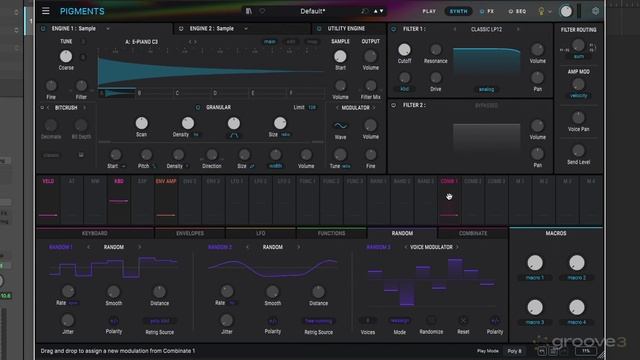Click the lightbulb sound design tips icon
Image resolution: width=640 pixels, height=360 pixels.
(x=541, y=11)
